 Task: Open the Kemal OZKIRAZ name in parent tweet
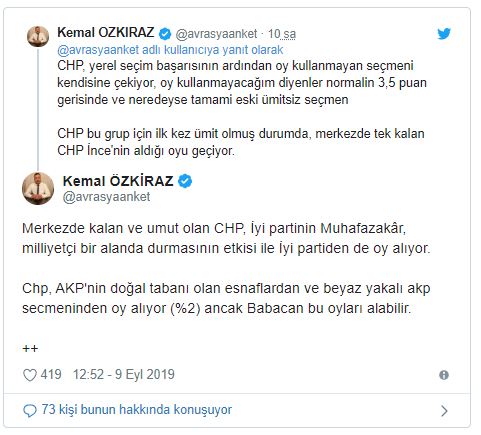[x=105, y=33]
